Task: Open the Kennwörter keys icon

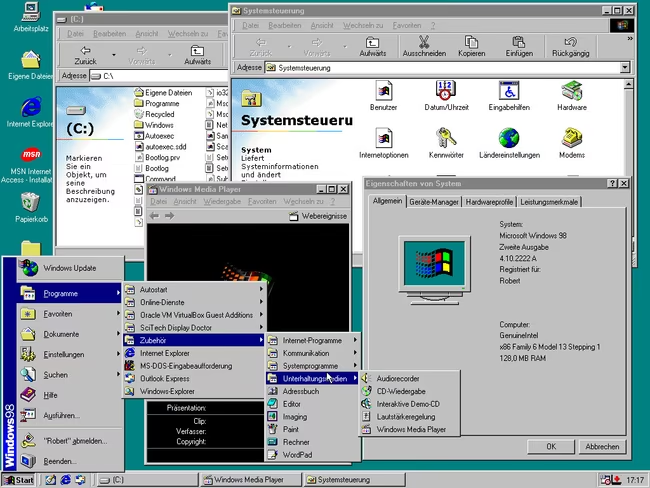Action: click(x=446, y=143)
